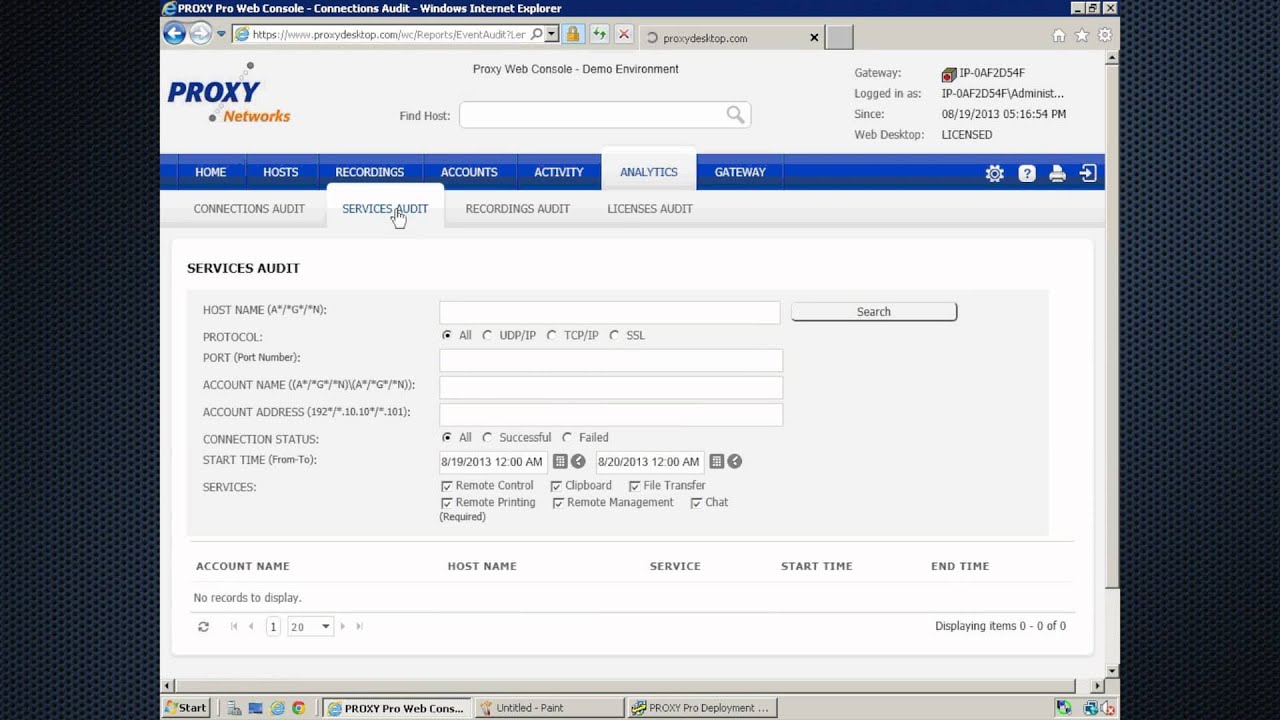Go to the HOME tab
Screen dimensions: 1280x720
click(210, 172)
